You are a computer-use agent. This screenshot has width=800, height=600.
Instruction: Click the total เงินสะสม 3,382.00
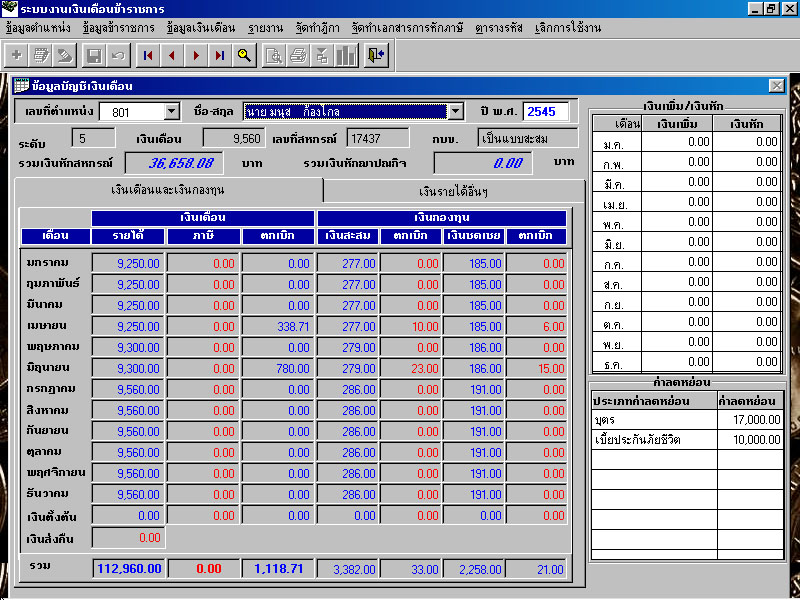[347, 569]
